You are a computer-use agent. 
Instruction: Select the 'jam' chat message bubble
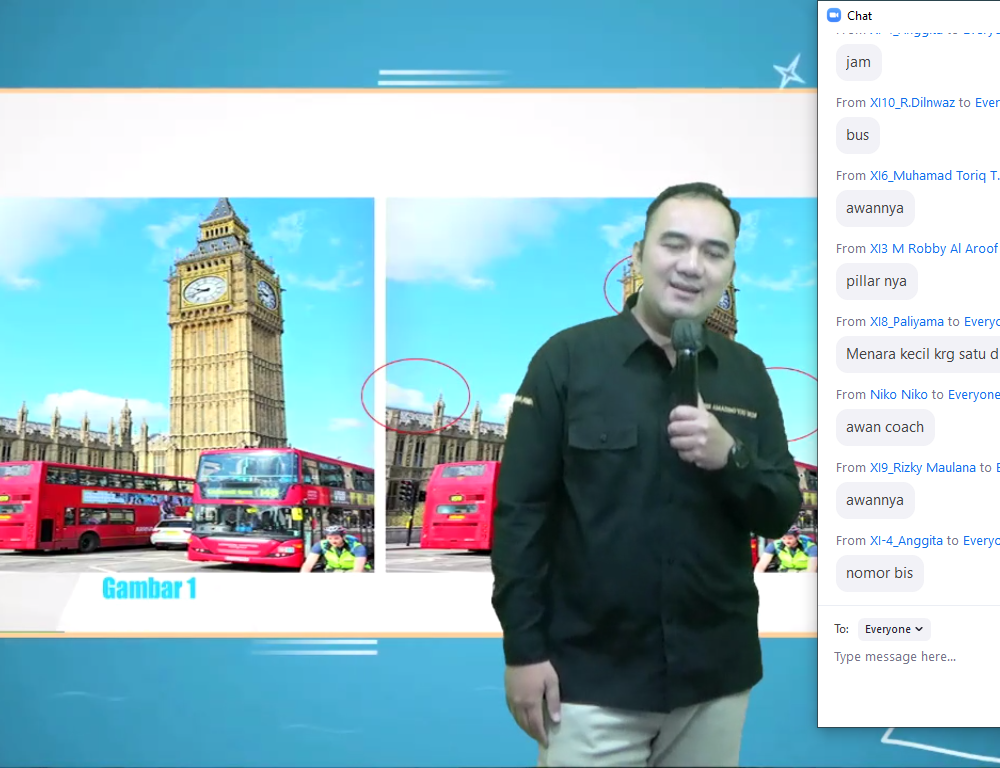pyautogui.click(x=858, y=62)
